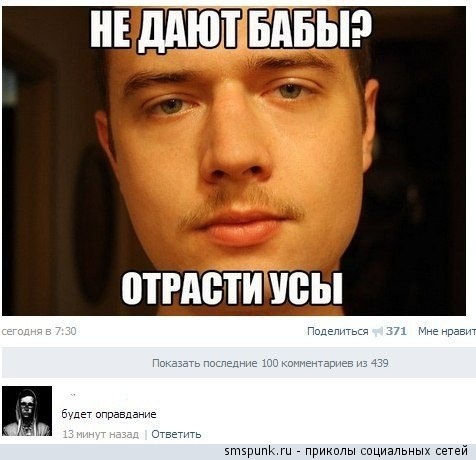Screen dimensions: 476x460
Task: Click the "13 минут назад" comment timestamp
Action: pyautogui.click(x=100, y=434)
